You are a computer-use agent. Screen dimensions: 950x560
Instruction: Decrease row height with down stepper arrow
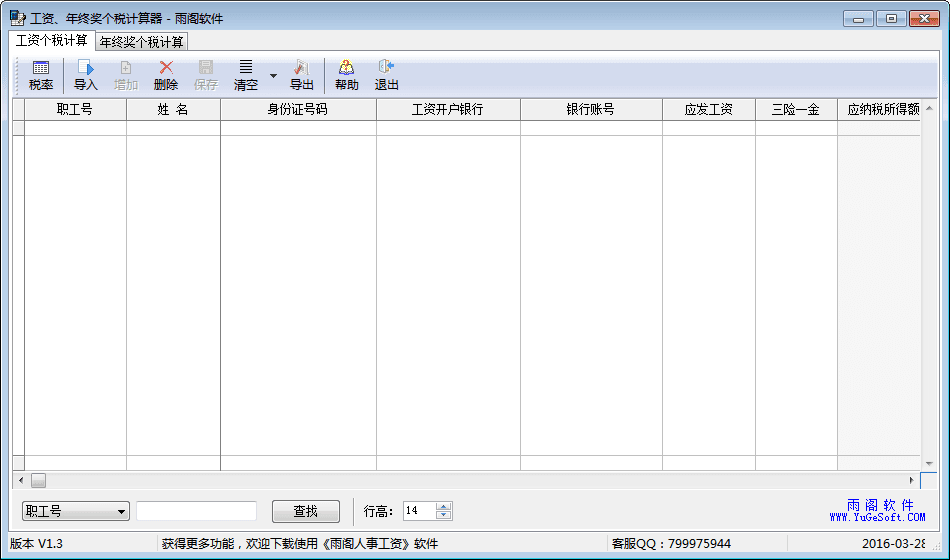444,516
